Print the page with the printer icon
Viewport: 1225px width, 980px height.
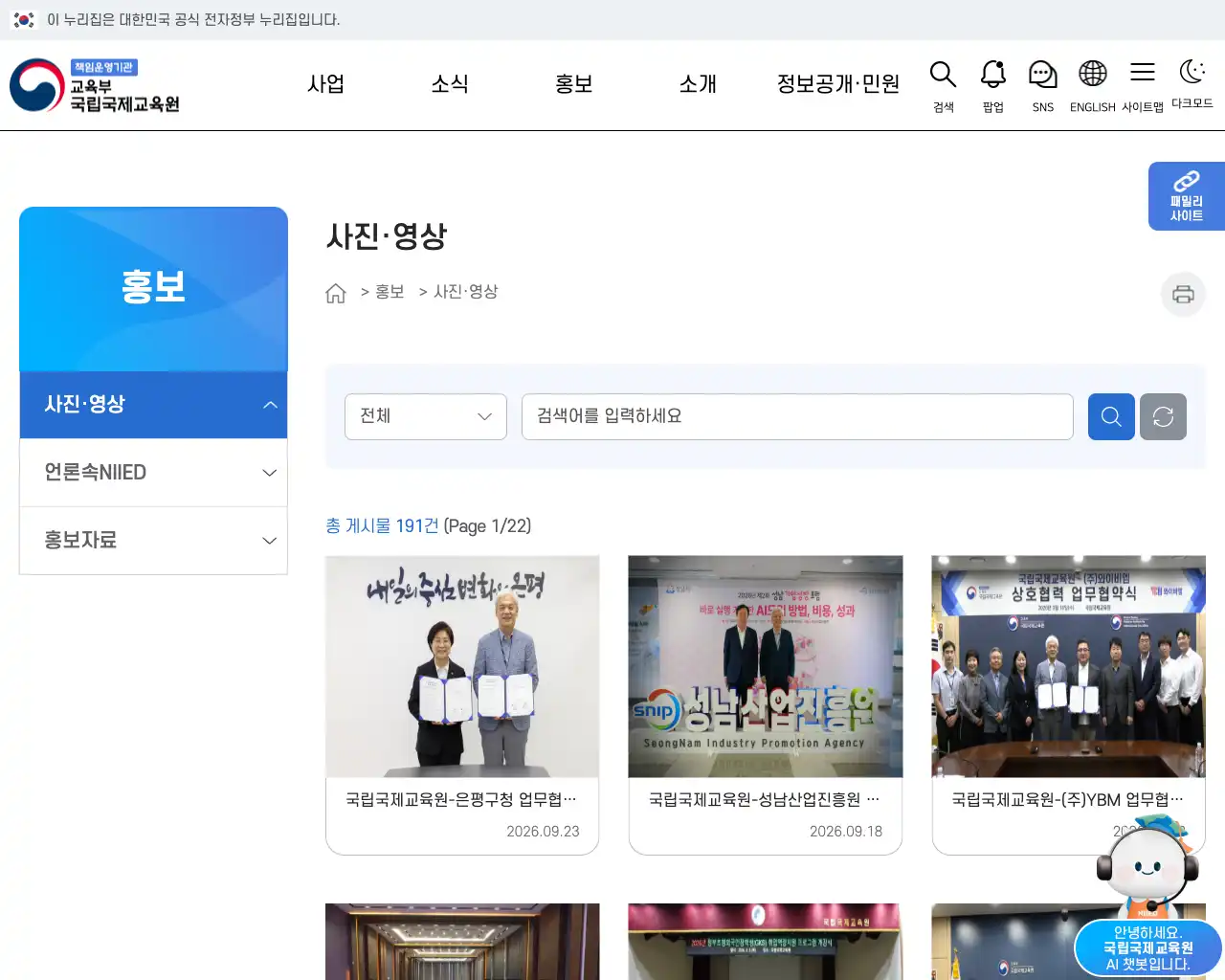click(x=1183, y=294)
